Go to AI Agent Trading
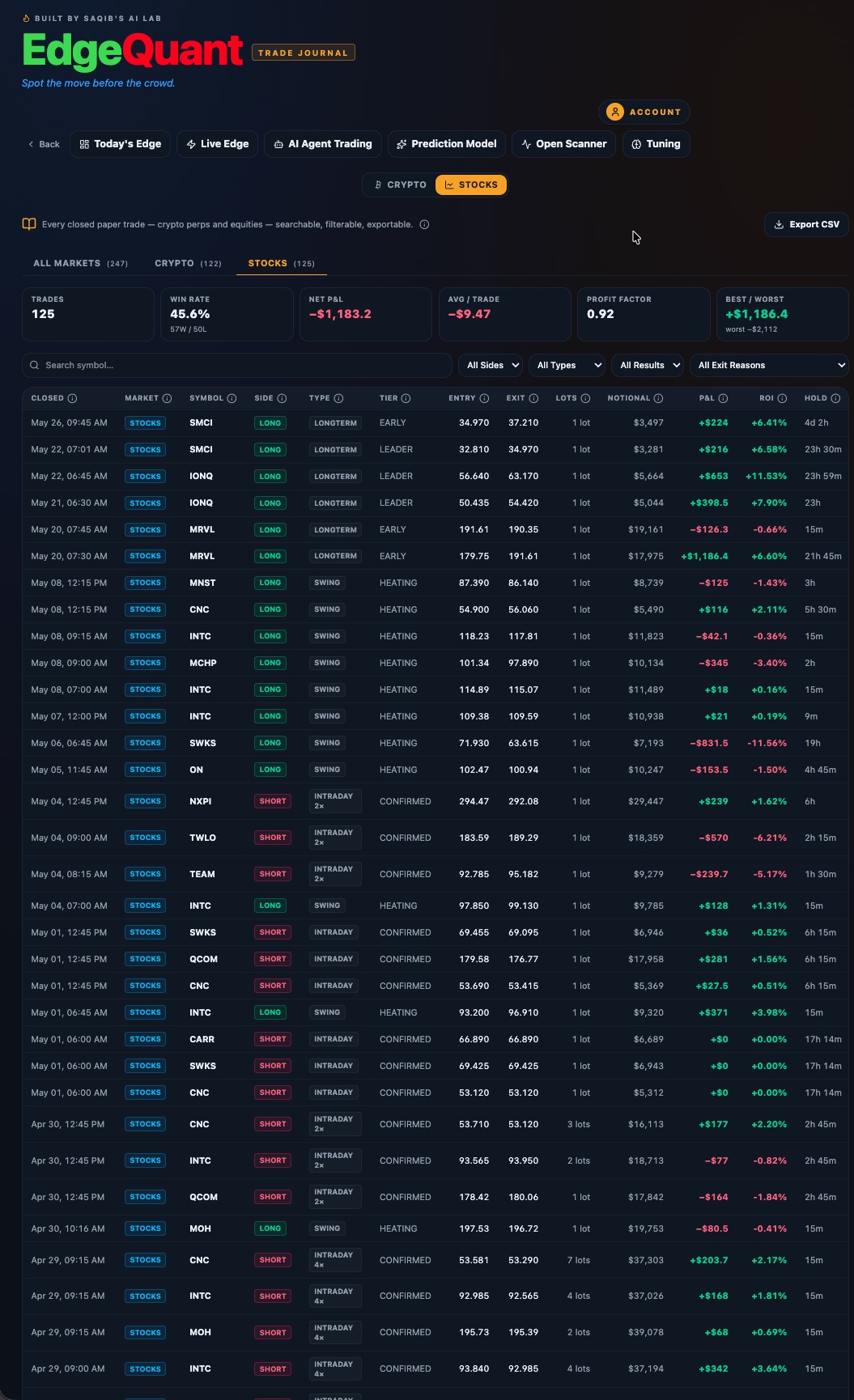The height and width of the screenshot is (1400, 854). click(323, 144)
